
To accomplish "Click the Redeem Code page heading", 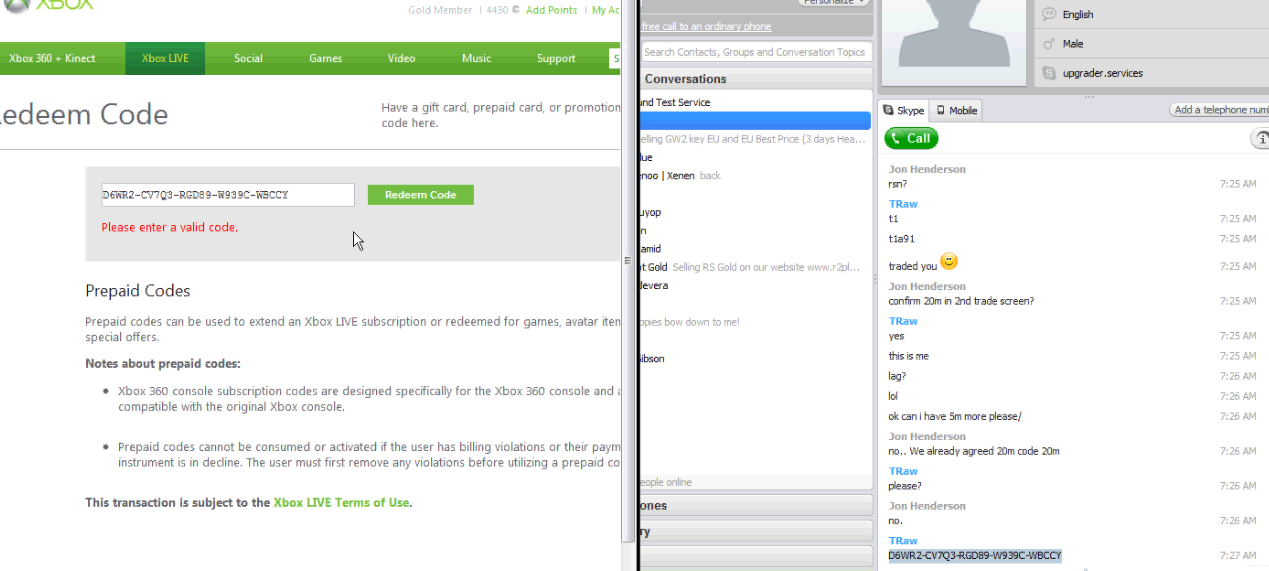I will click(x=84, y=114).
